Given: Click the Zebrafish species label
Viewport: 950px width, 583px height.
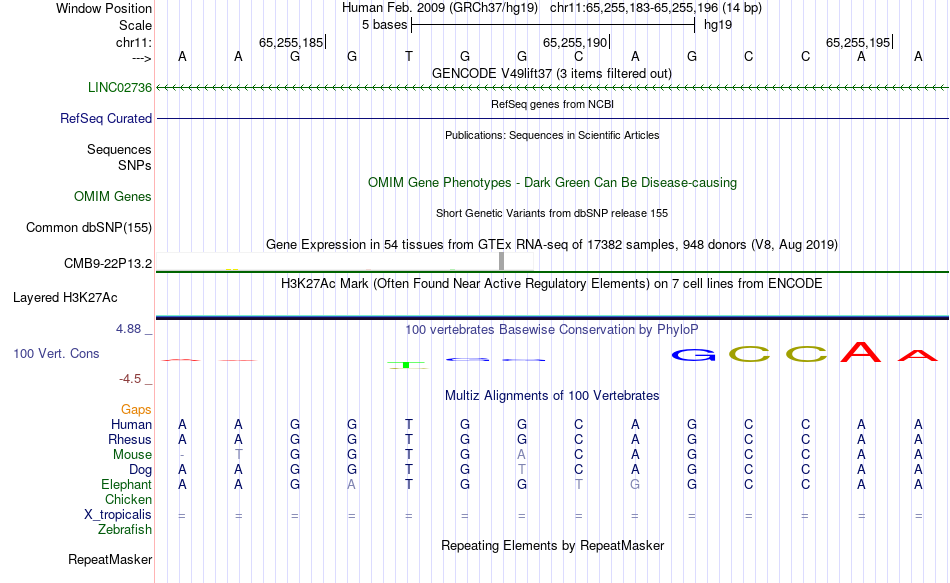Looking at the screenshot, I should pyautogui.click(x=125, y=529).
